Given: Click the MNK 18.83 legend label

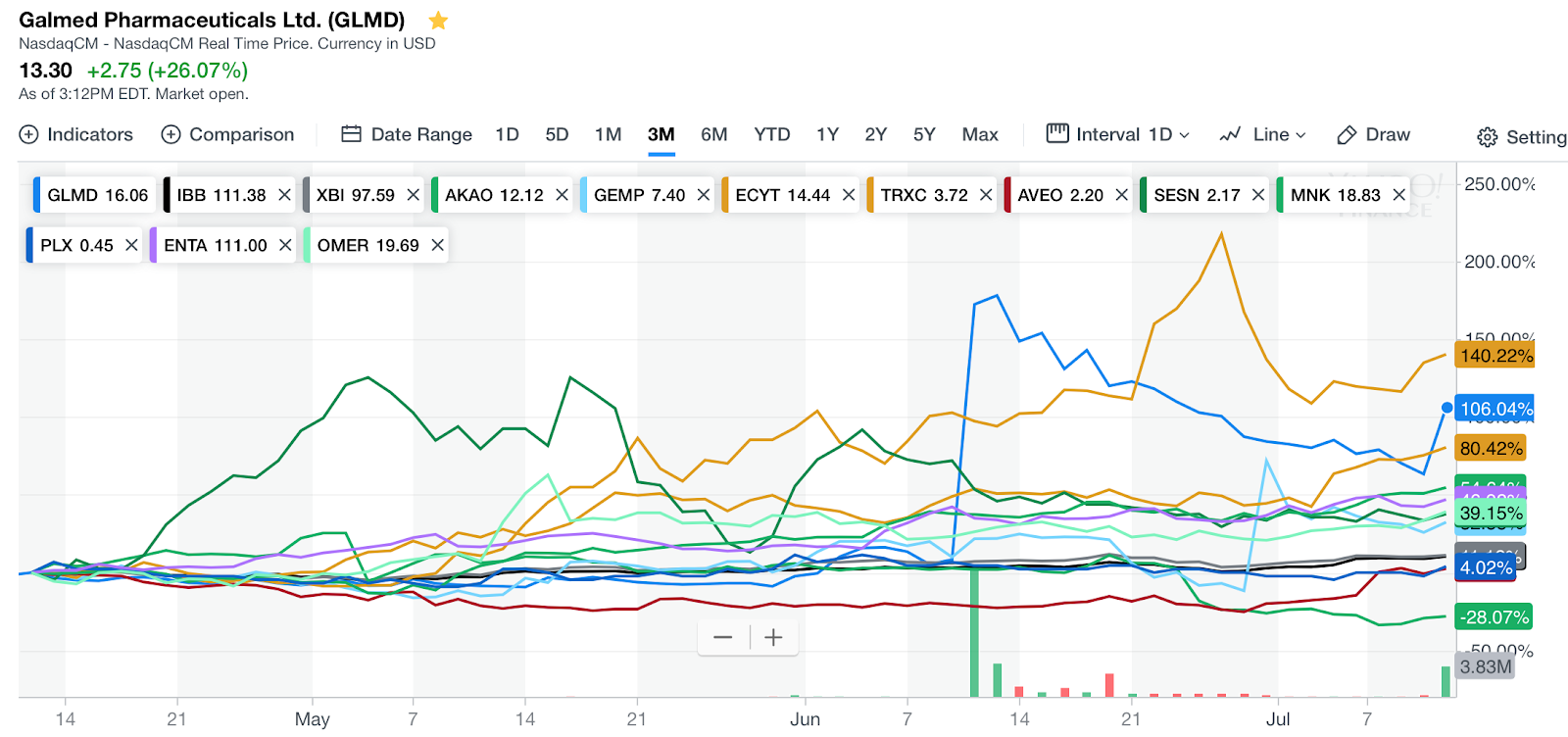Looking at the screenshot, I should (x=1336, y=195).
